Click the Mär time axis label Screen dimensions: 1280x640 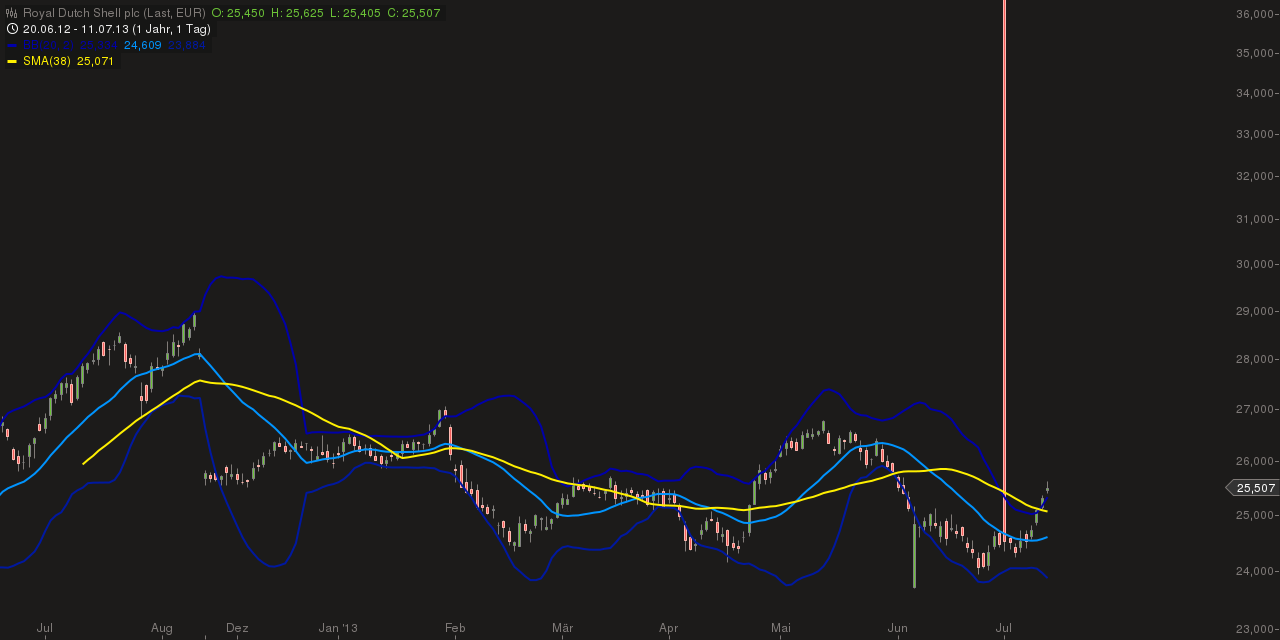click(562, 628)
